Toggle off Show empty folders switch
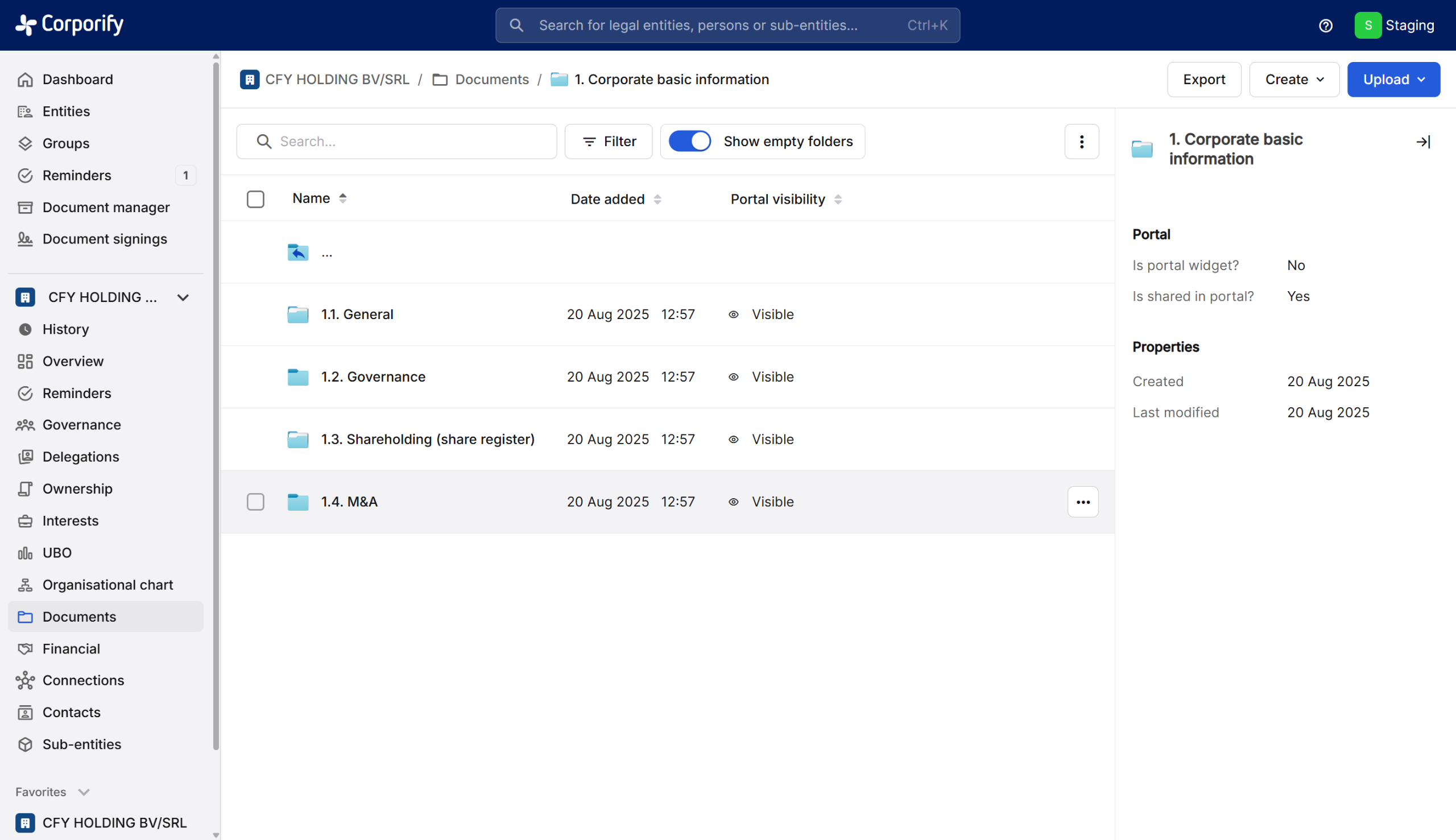This screenshot has width=1456, height=840. [689, 142]
